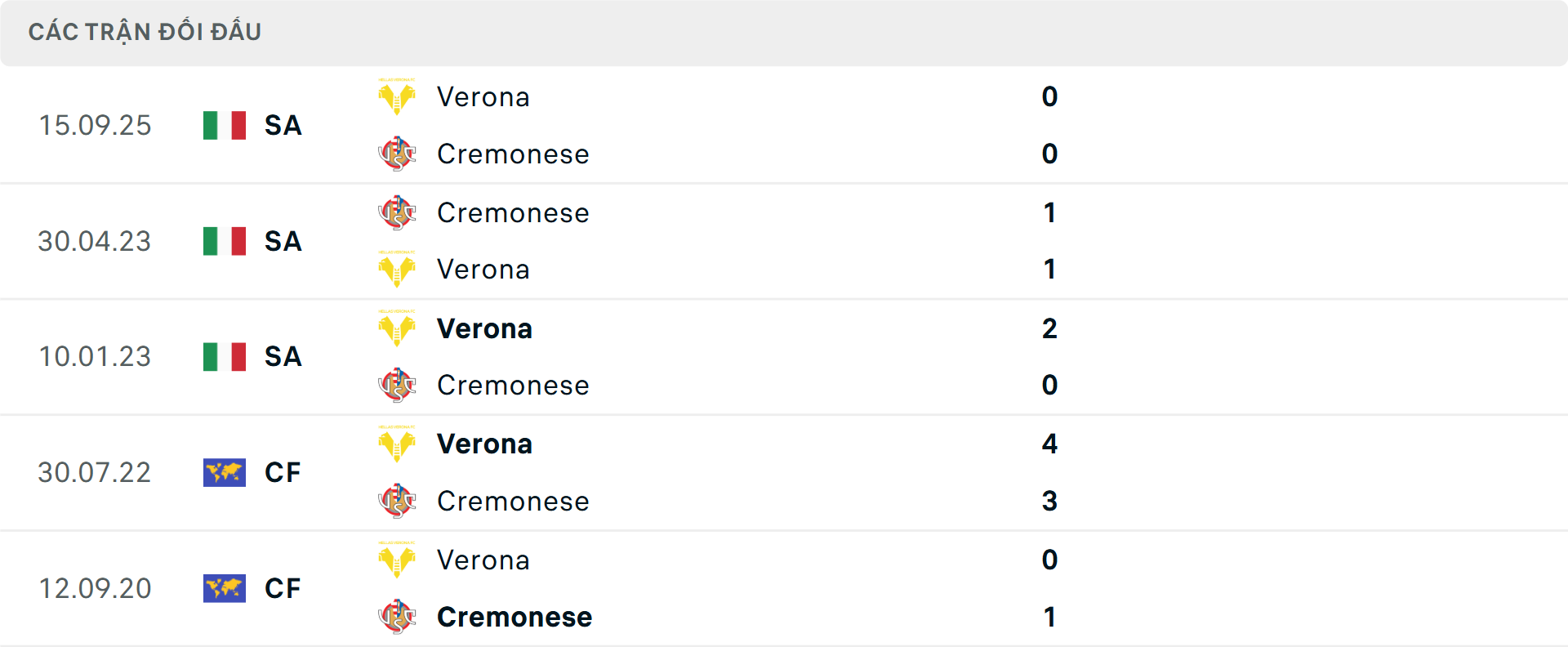Image resolution: width=1568 pixels, height=647 pixels.
Task: Click the Verona logo in the 10.01.23 row
Action: [397, 328]
